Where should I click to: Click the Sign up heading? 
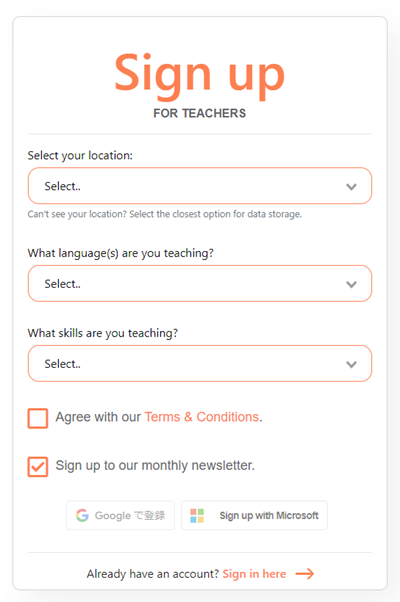(200, 74)
